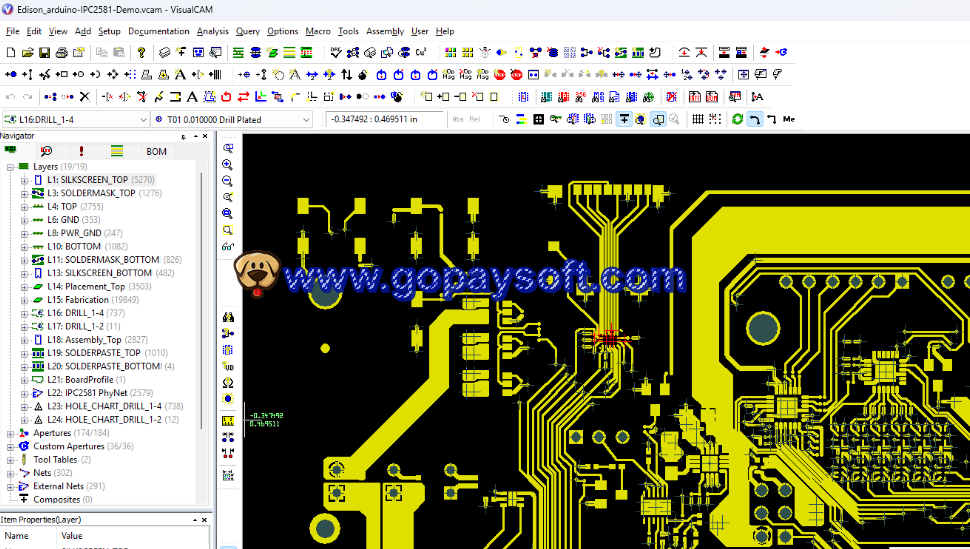Image resolution: width=970 pixels, height=549 pixels.
Task: Click the yellow question mark Help icon
Action: 141,52
